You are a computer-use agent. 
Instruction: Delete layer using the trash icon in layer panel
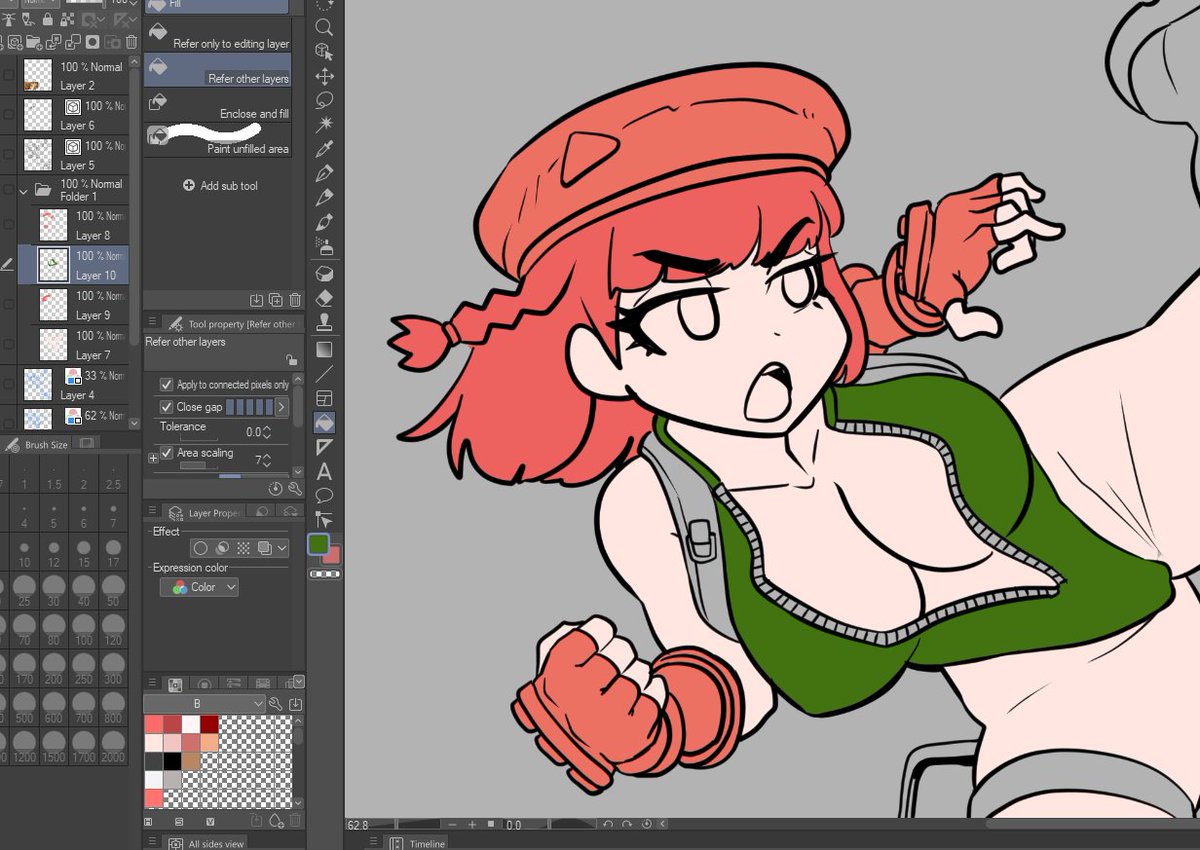[x=131, y=42]
